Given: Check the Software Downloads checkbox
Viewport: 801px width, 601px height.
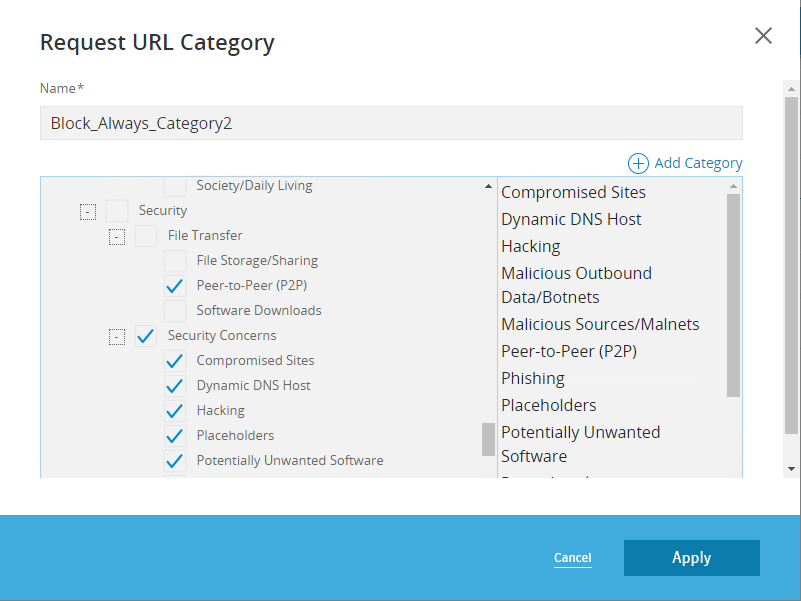Looking at the screenshot, I should 175,311.
